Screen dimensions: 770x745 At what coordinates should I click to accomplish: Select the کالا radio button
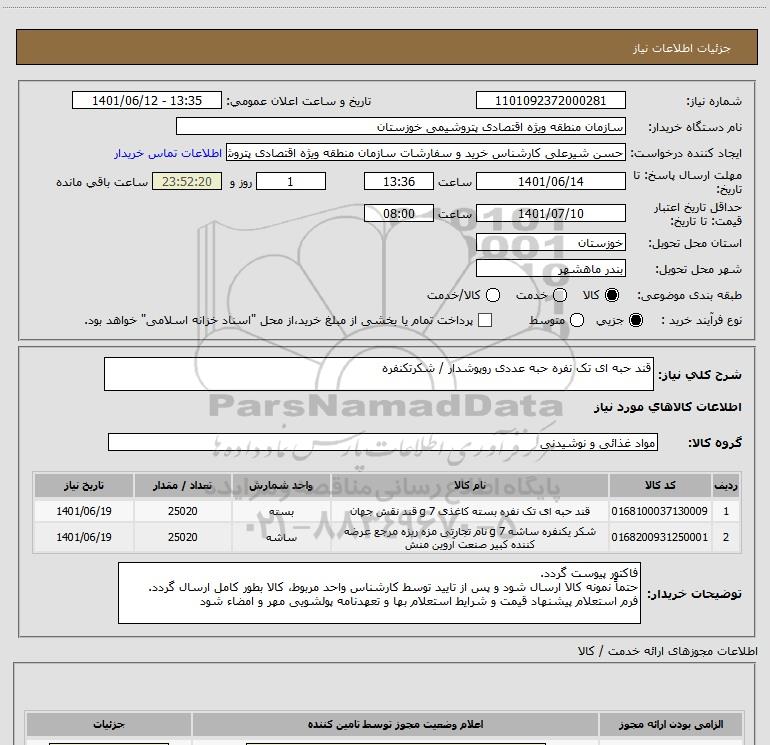point(612,295)
